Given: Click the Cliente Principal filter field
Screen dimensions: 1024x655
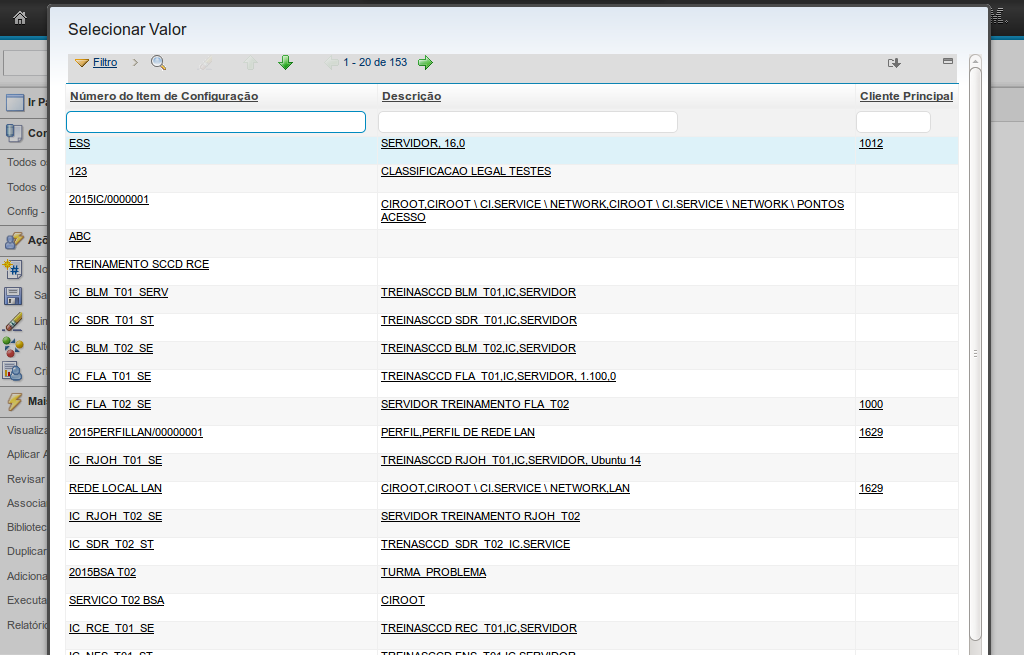Looking at the screenshot, I should pyautogui.click(x=893, y=122).
